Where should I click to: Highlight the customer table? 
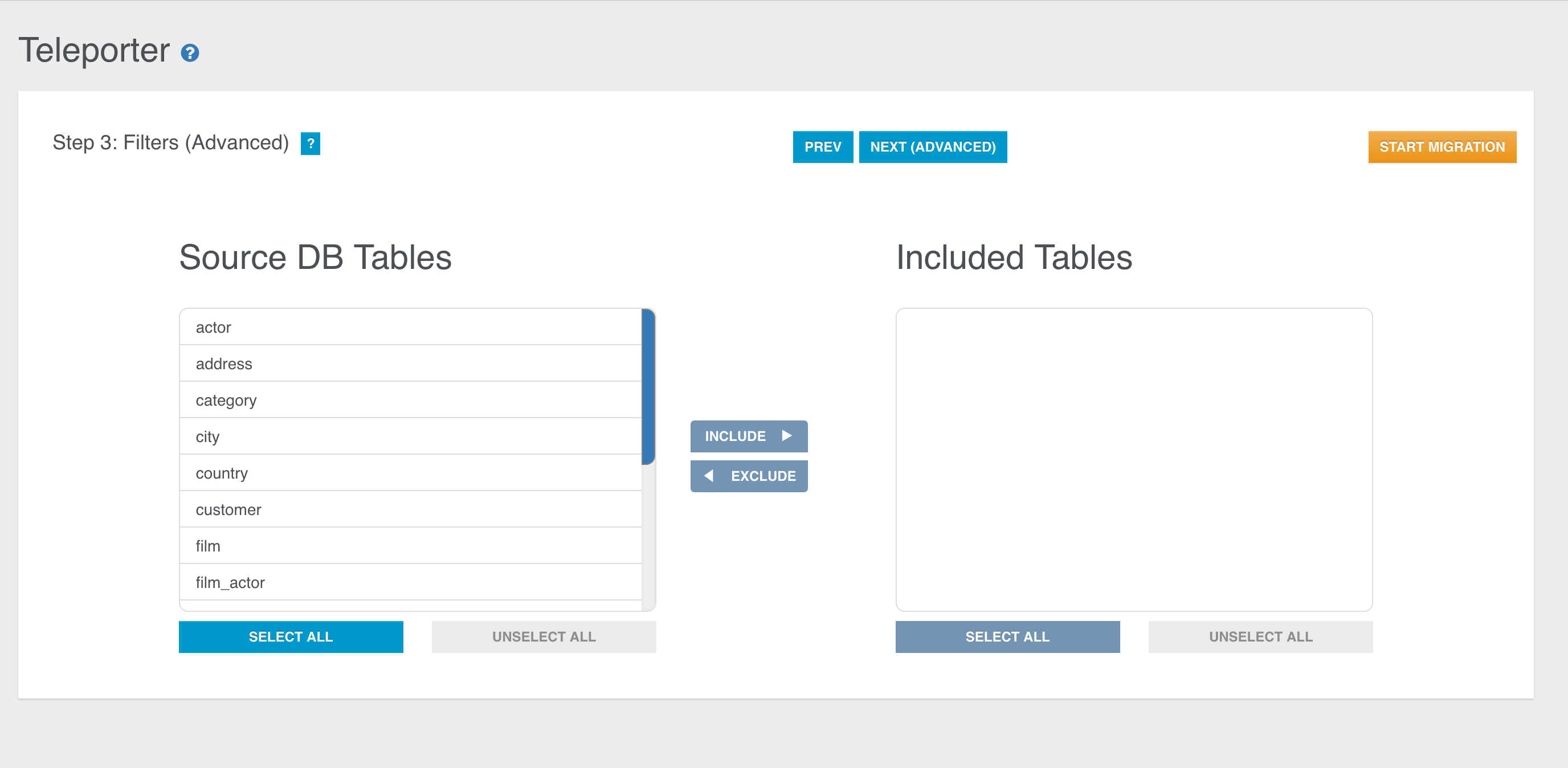point(411,510)
